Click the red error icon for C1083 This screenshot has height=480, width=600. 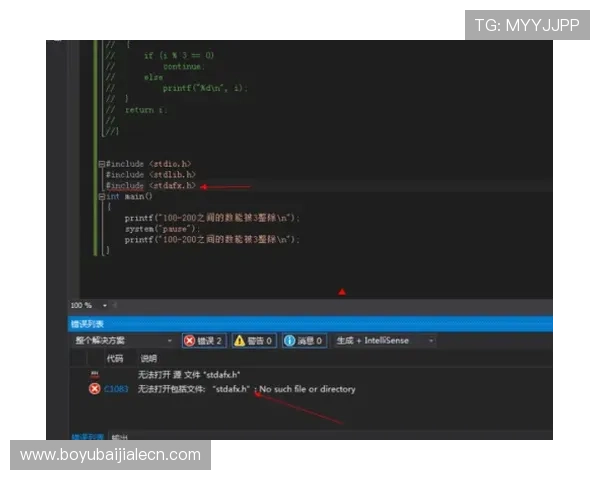coord(94,389)
